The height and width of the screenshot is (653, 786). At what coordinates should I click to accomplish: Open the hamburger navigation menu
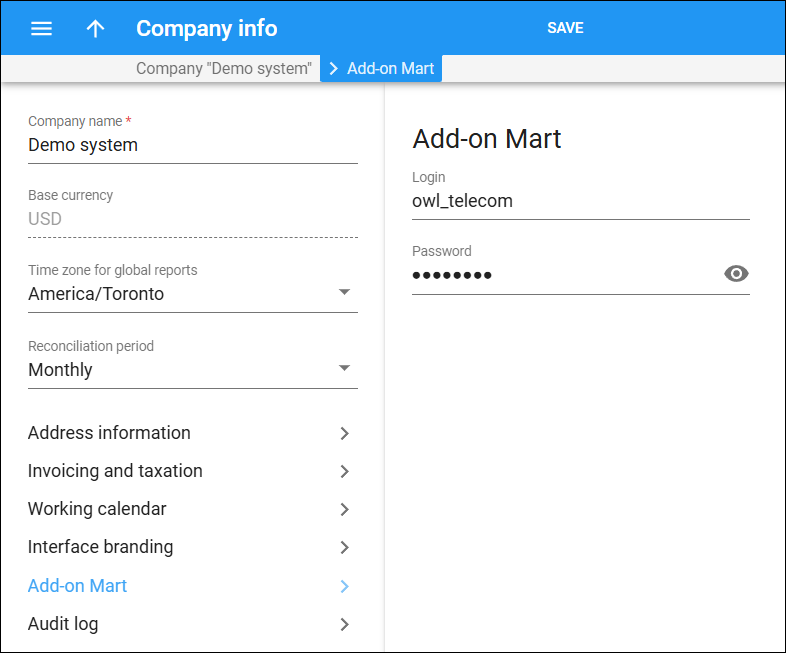(x=41, y=29)
